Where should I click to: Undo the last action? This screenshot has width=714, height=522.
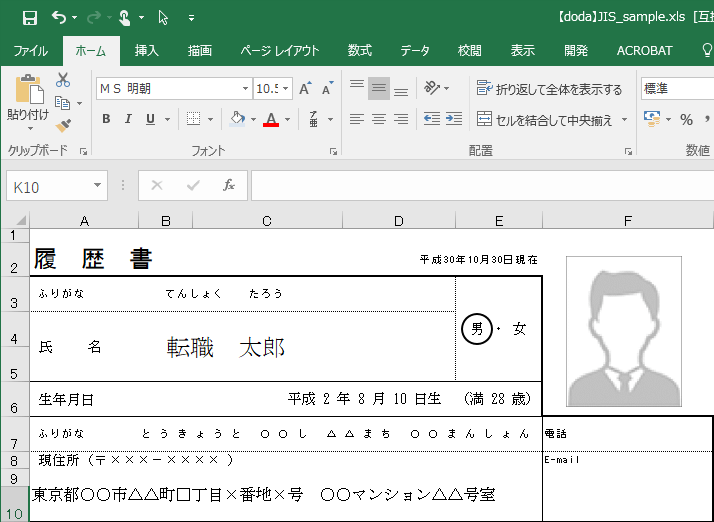59,17
